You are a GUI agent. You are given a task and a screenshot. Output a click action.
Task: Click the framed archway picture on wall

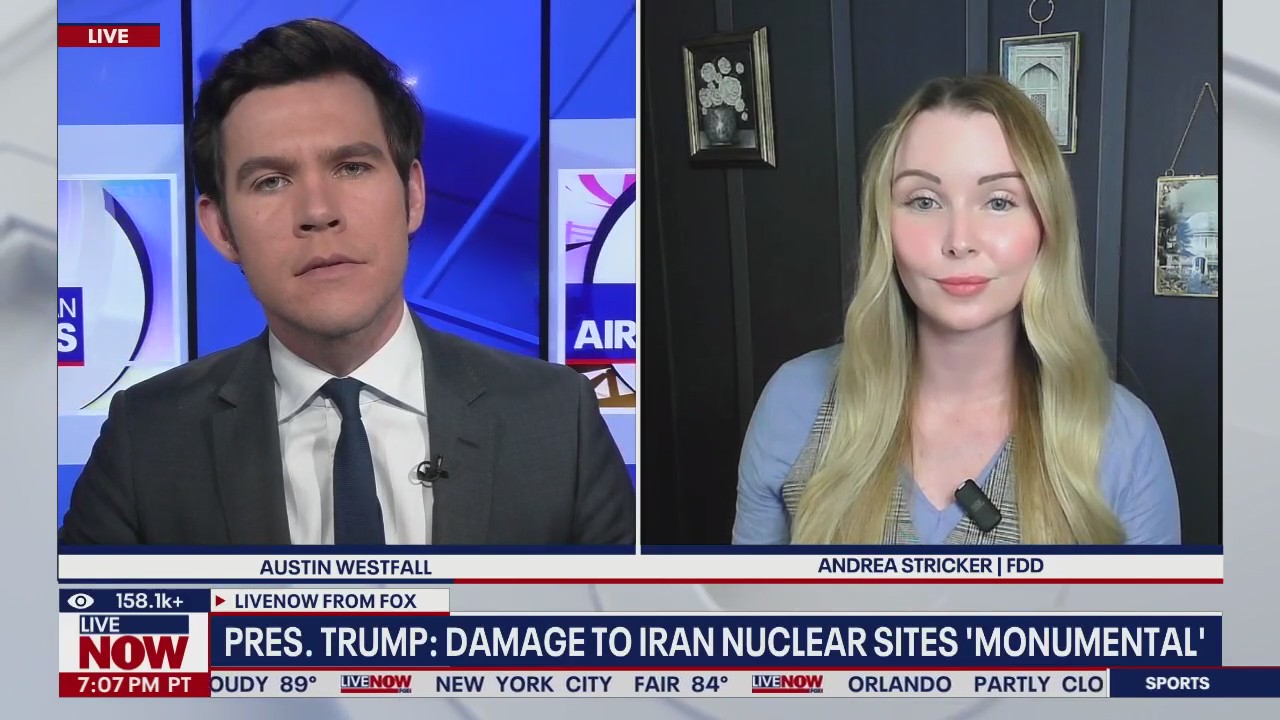pyautogui.click(x=1040, y=92)
